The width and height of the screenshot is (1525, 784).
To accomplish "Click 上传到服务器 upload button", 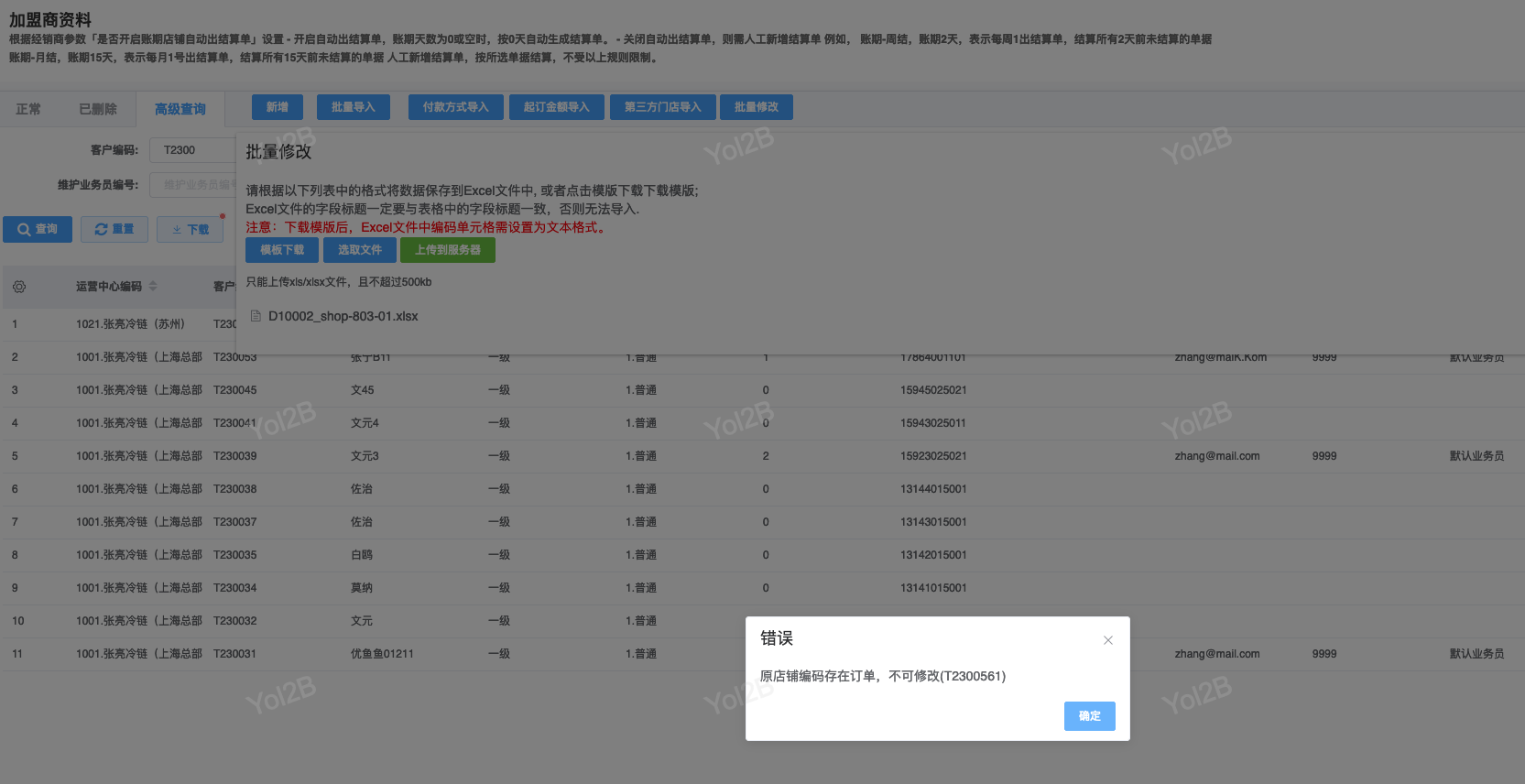I will point(448,250).
